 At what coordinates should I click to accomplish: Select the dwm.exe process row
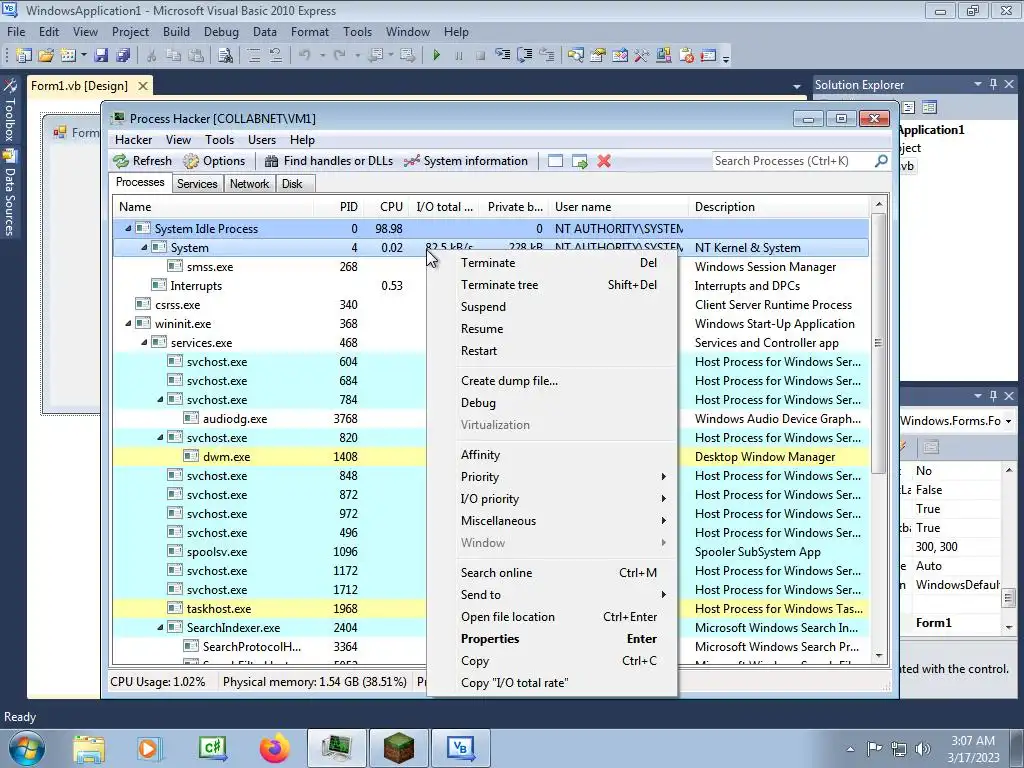tap(491, 456)
